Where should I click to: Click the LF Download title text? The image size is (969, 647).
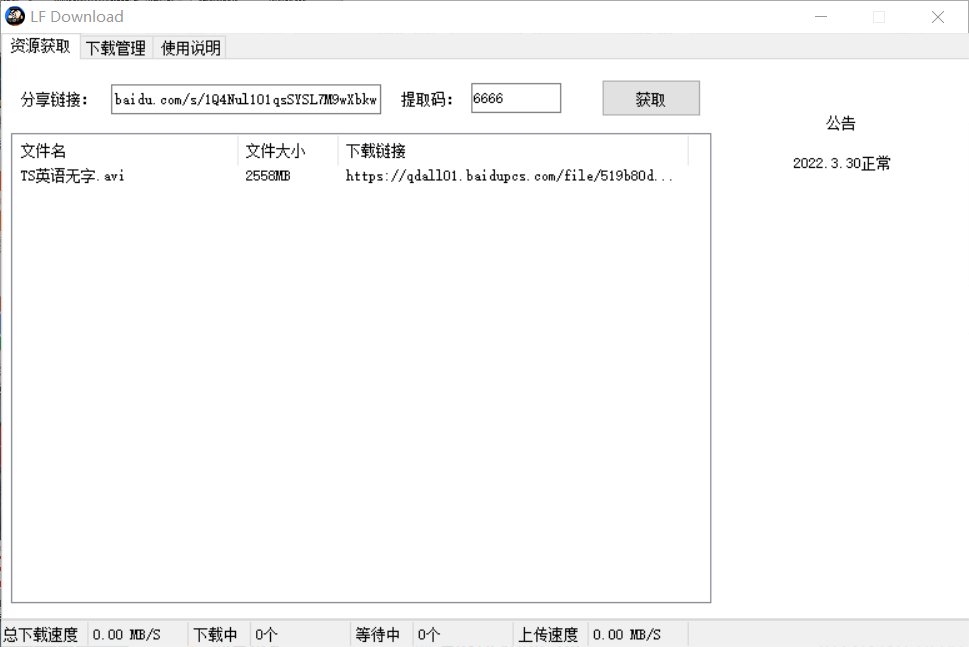pyautogui.click(x=76, y=16)
